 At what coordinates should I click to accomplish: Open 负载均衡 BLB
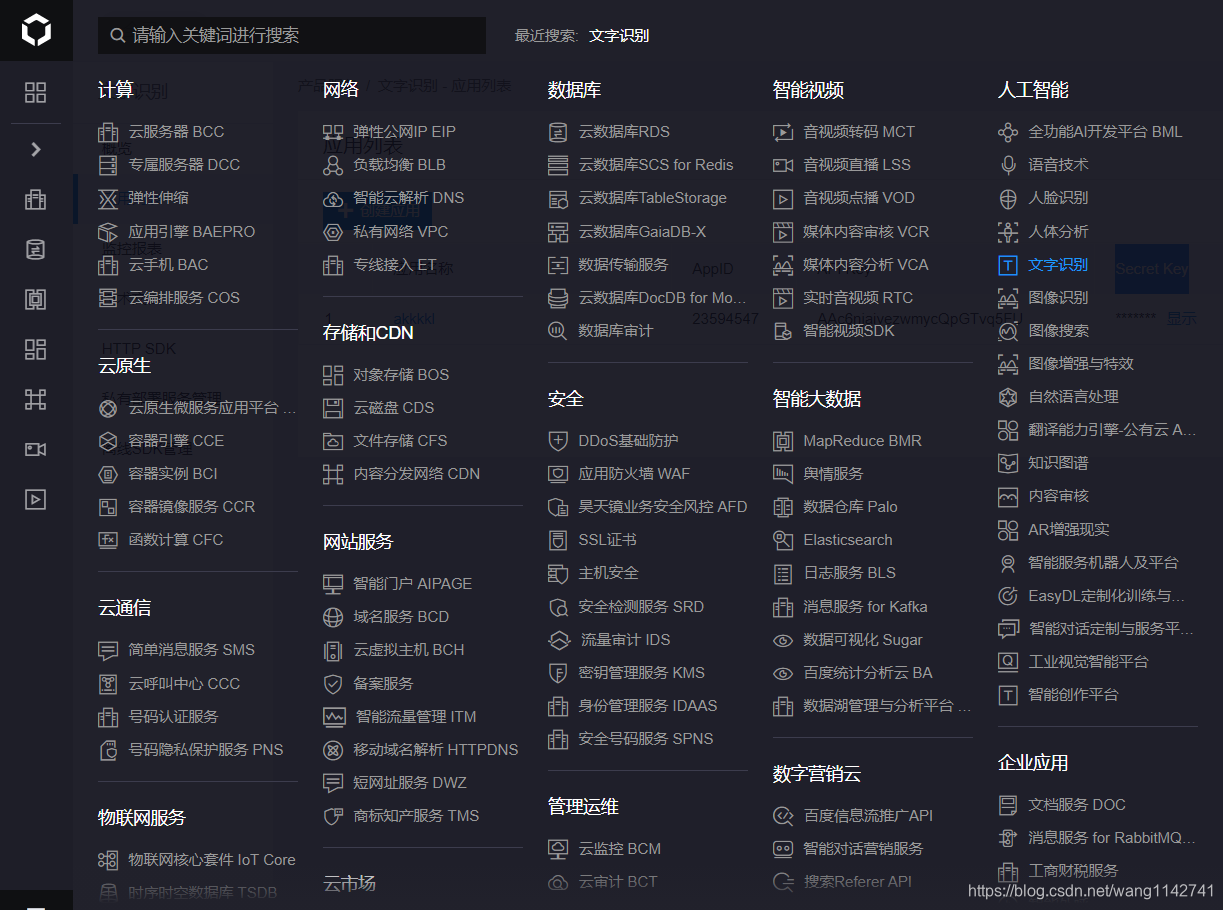pos(400,165)
